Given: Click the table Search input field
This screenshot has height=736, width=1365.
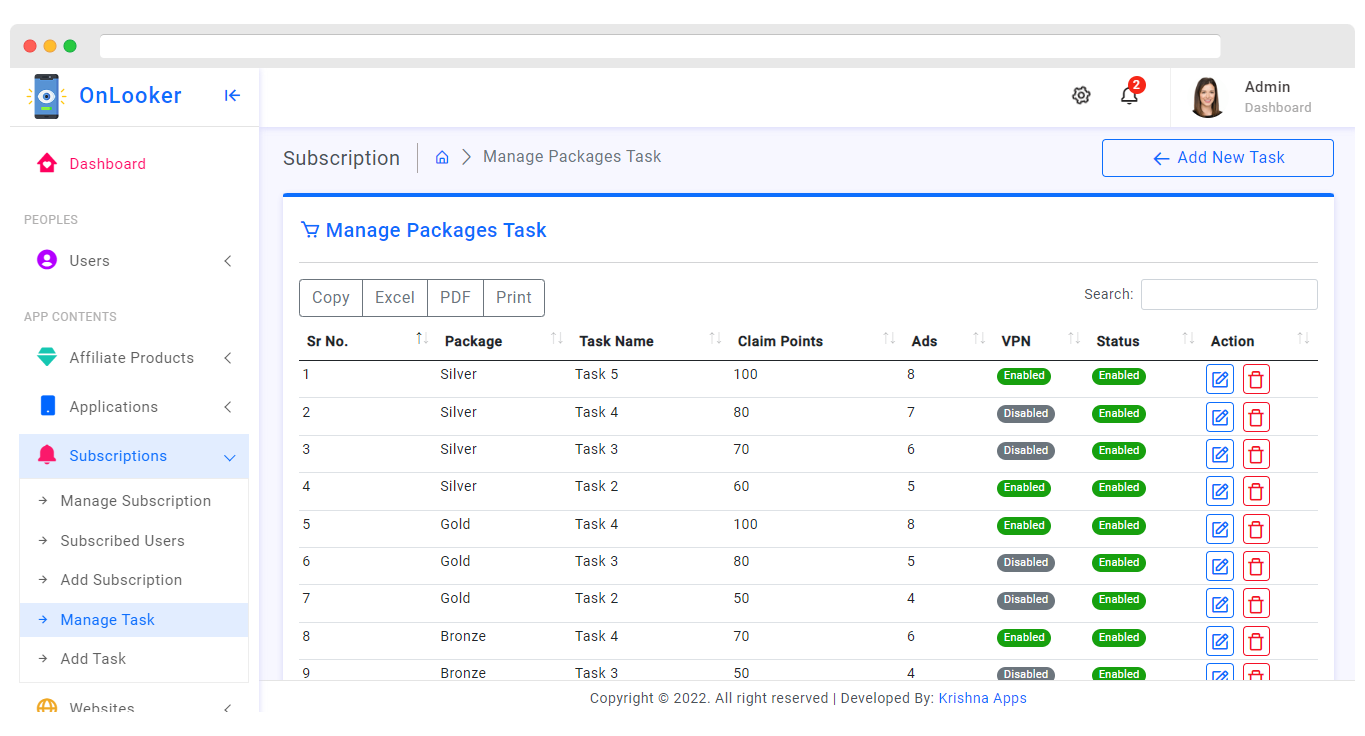Looking at the screenshot, I should [x=1229, y=294].
